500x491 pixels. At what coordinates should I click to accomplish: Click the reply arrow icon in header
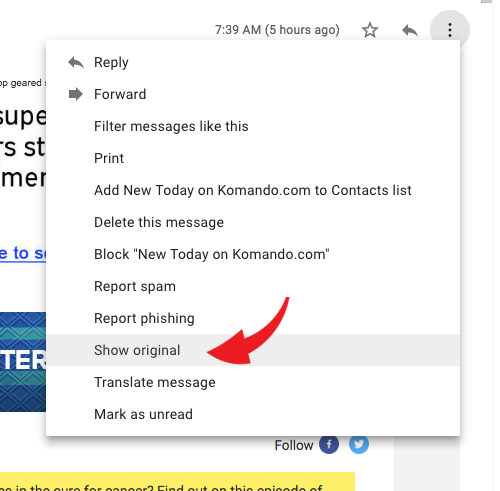[410, 30]
